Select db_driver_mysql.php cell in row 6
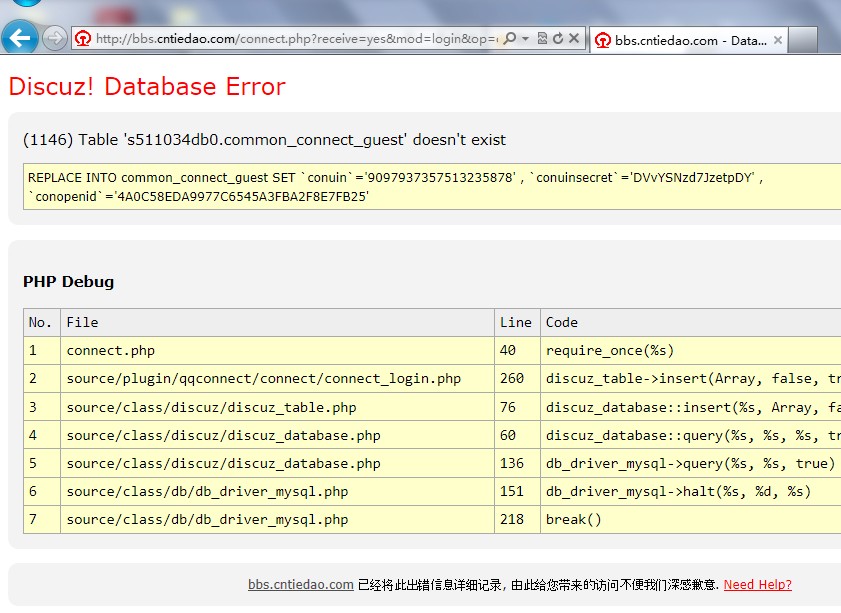Image resolution: width=841 pixels, height=613 pixels. tap(277, 491)
